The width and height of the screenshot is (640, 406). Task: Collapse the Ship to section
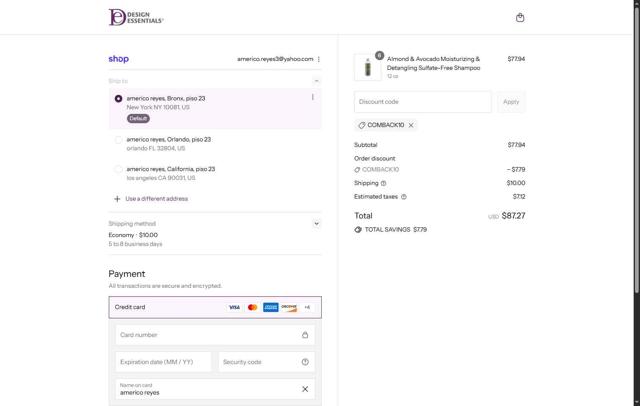coord(316,81)
